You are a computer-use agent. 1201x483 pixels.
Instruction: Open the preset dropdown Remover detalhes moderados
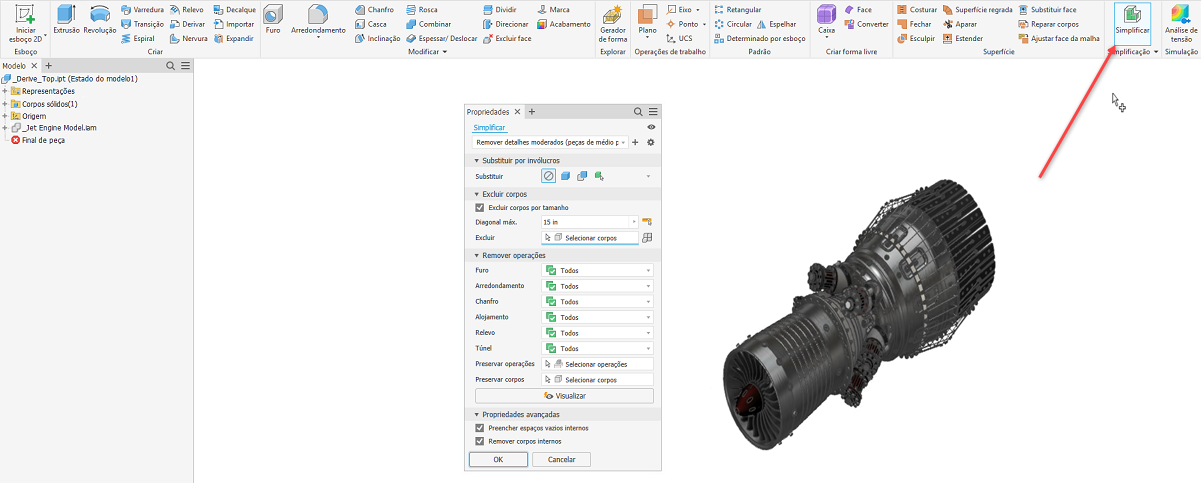pos(550,143)
